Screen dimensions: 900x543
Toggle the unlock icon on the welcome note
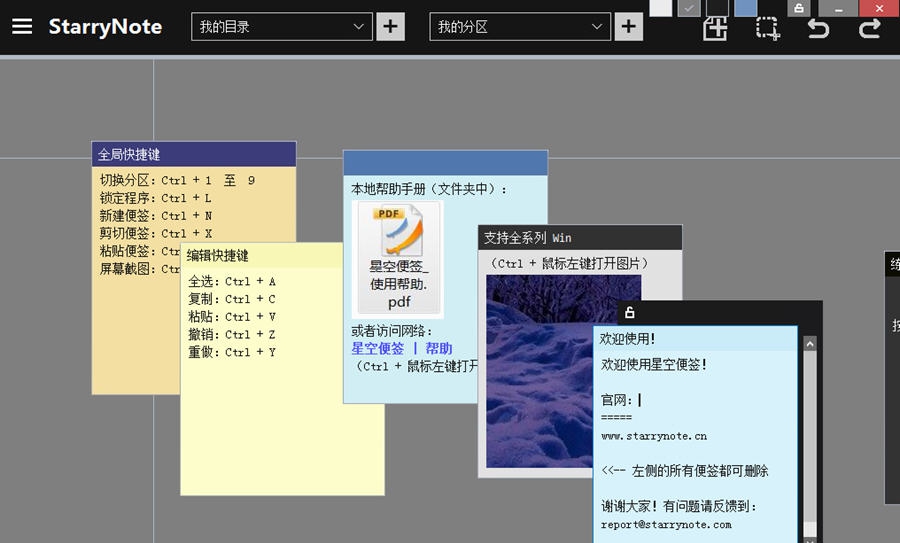click(630, 313)
